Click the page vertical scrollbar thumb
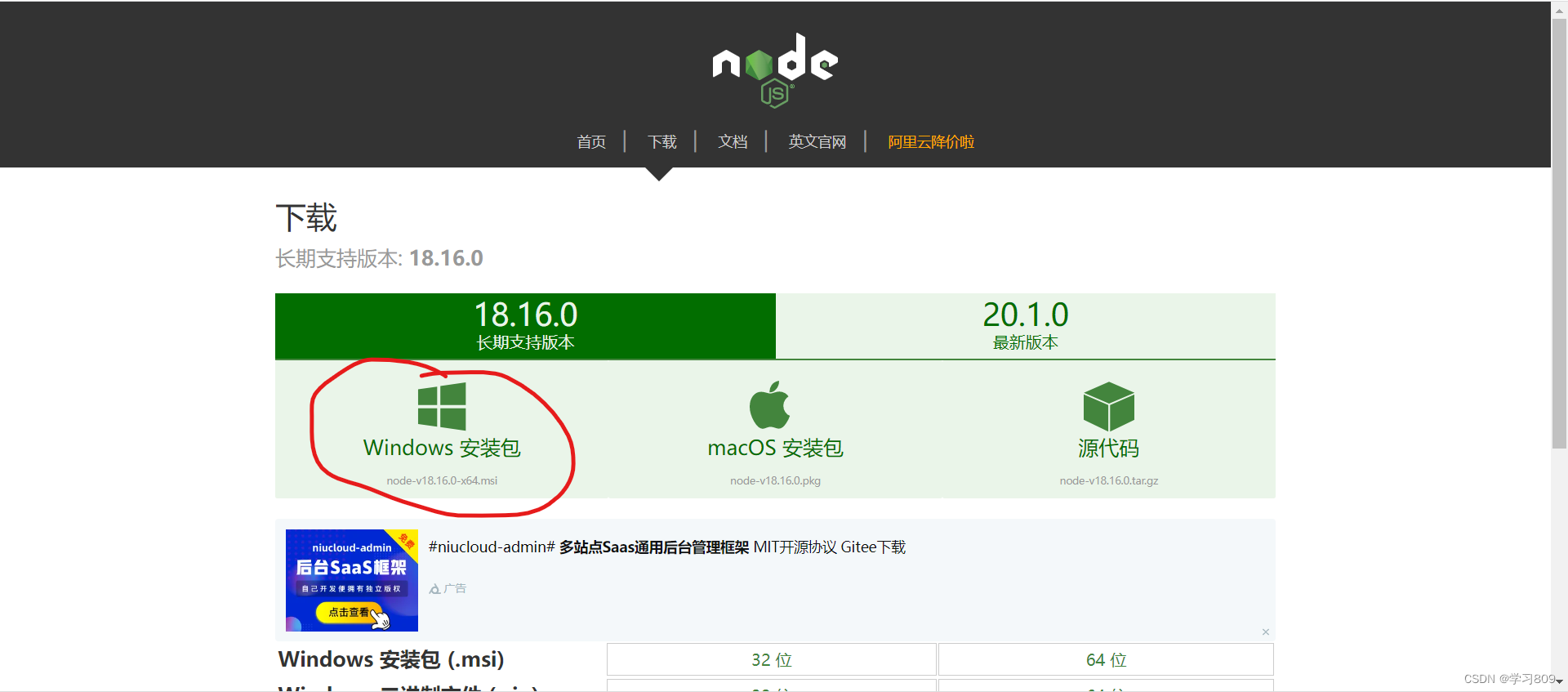The height and width of the screenshot is (692, 1568). tap(1559, 233)
